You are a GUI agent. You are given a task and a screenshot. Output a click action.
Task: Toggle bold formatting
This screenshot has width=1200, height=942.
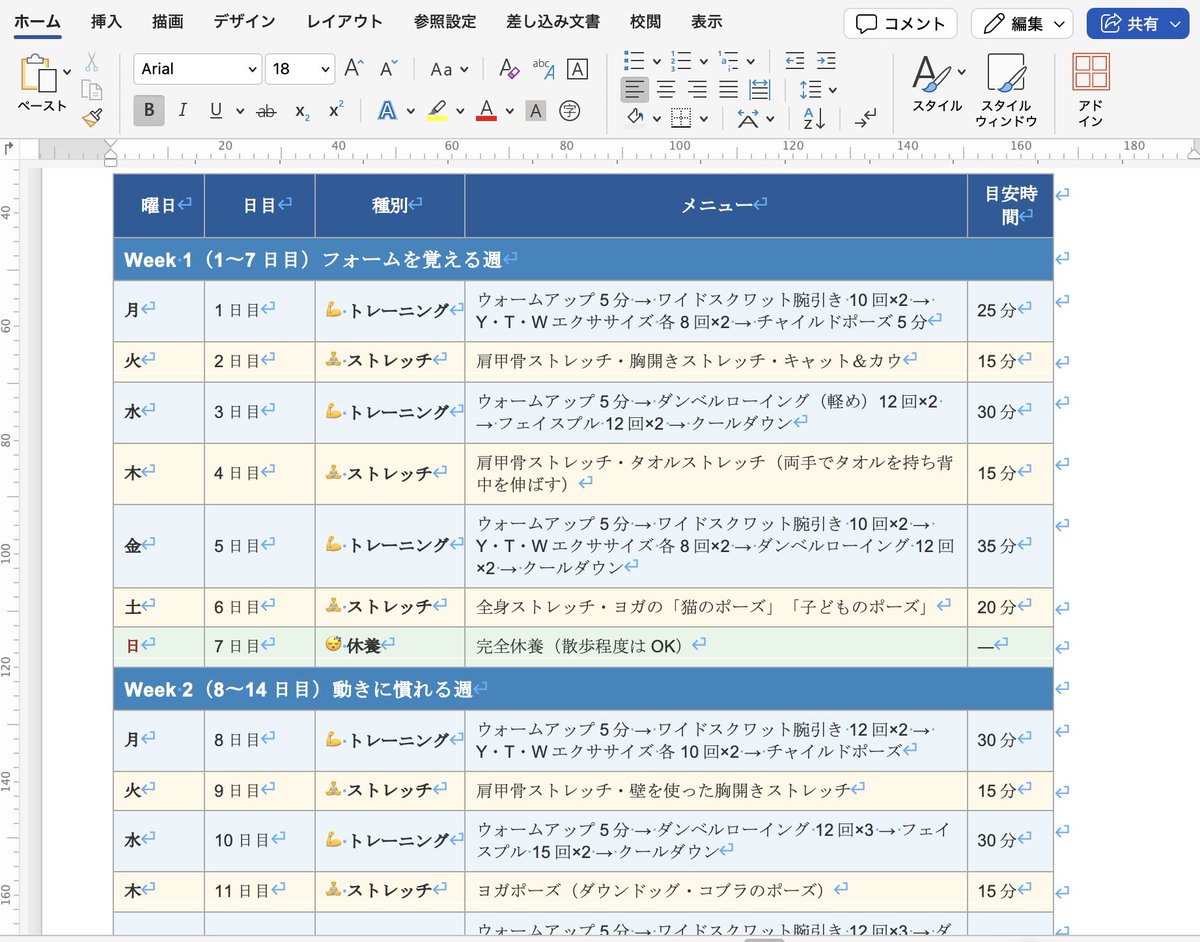point(149,111)
